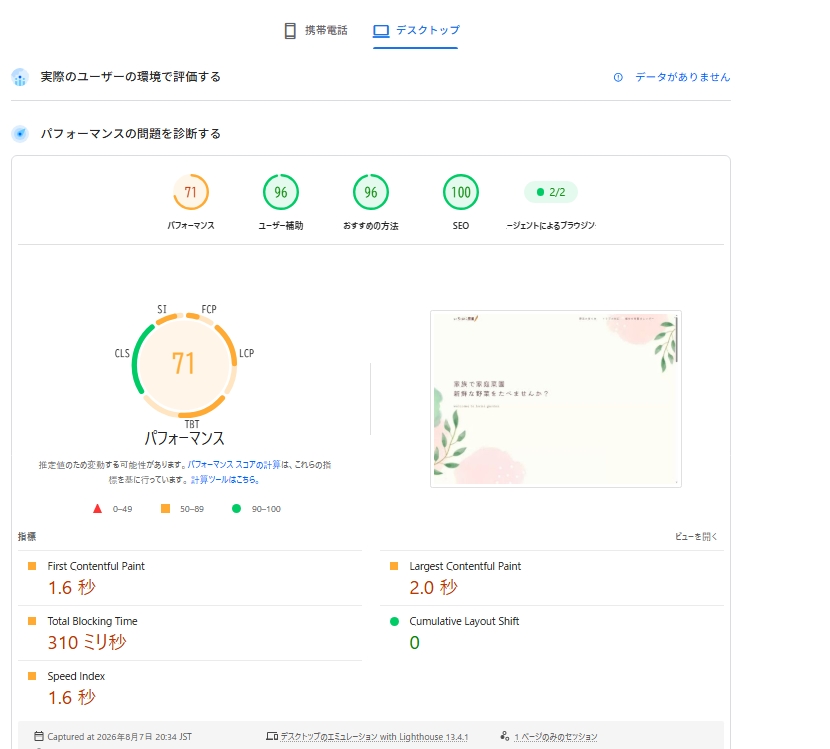Screen dimensions: 830x749
Task: Click the device emulation icon in footer
Action: coord(272,736)
